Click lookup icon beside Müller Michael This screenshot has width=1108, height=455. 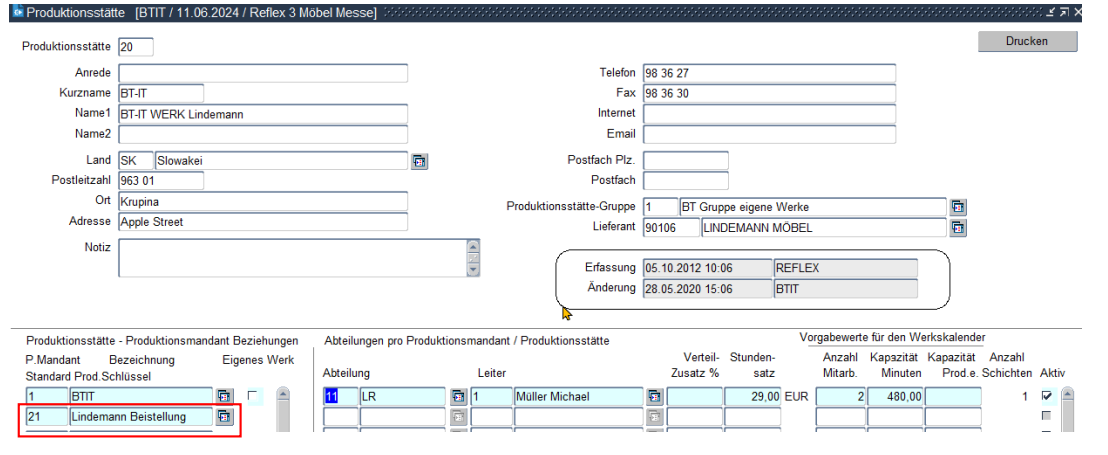[655, 397]
